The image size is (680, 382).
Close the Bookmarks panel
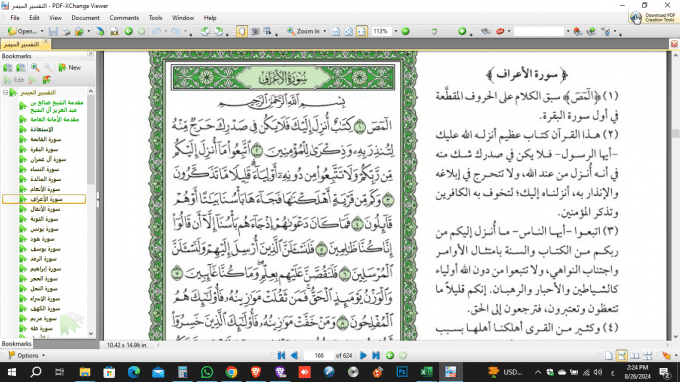coord(90,54)
